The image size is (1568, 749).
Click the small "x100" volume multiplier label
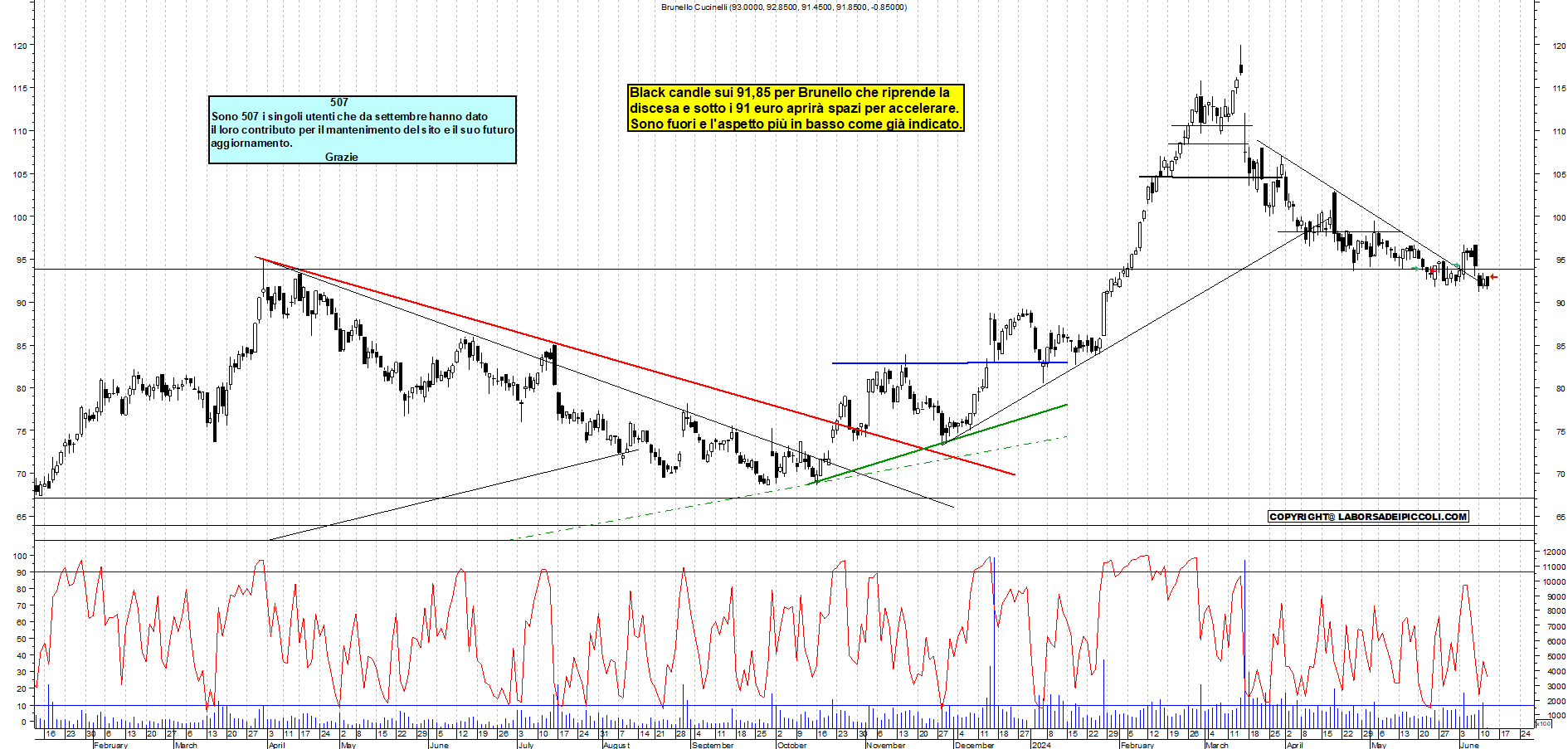[x=1544, y=723]
